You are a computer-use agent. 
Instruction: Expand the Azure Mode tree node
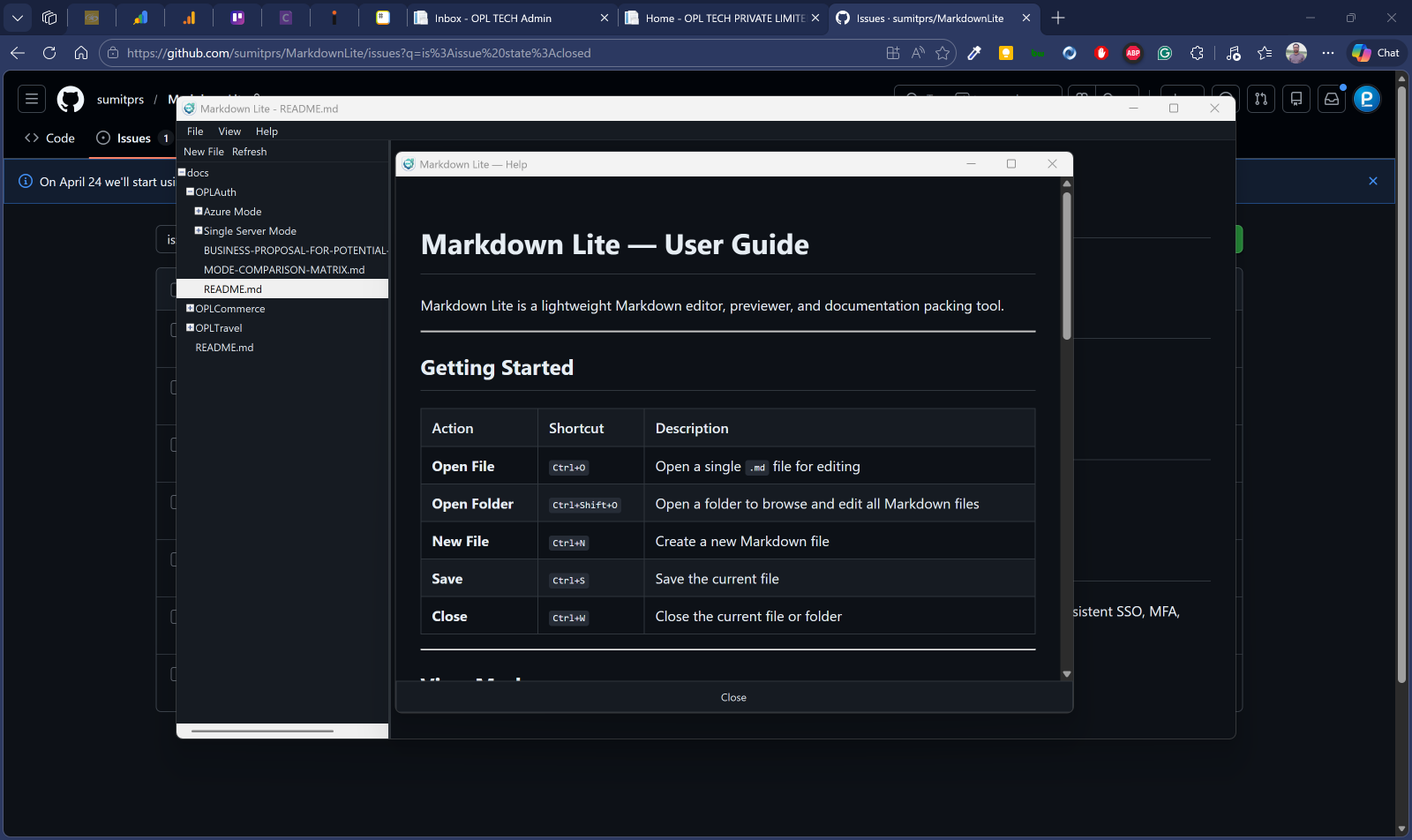pyautogui.click(x=199, y=211)
